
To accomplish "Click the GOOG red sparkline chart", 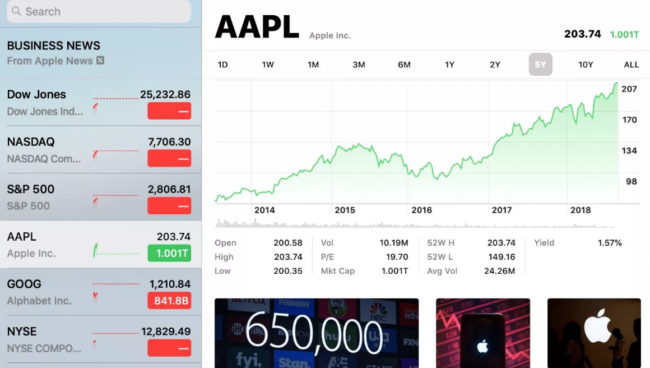I will pyautogui.click(x=116, y=290).
